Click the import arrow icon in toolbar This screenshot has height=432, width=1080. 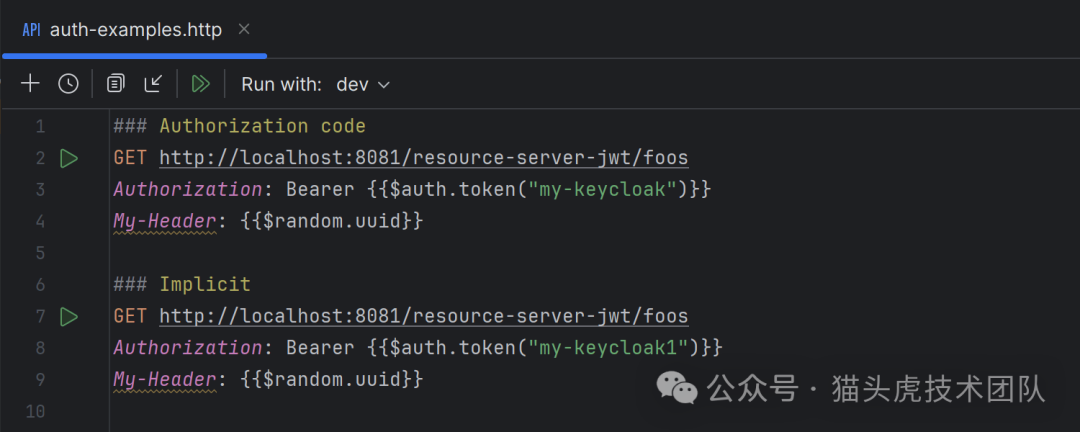tap(153, 84)
